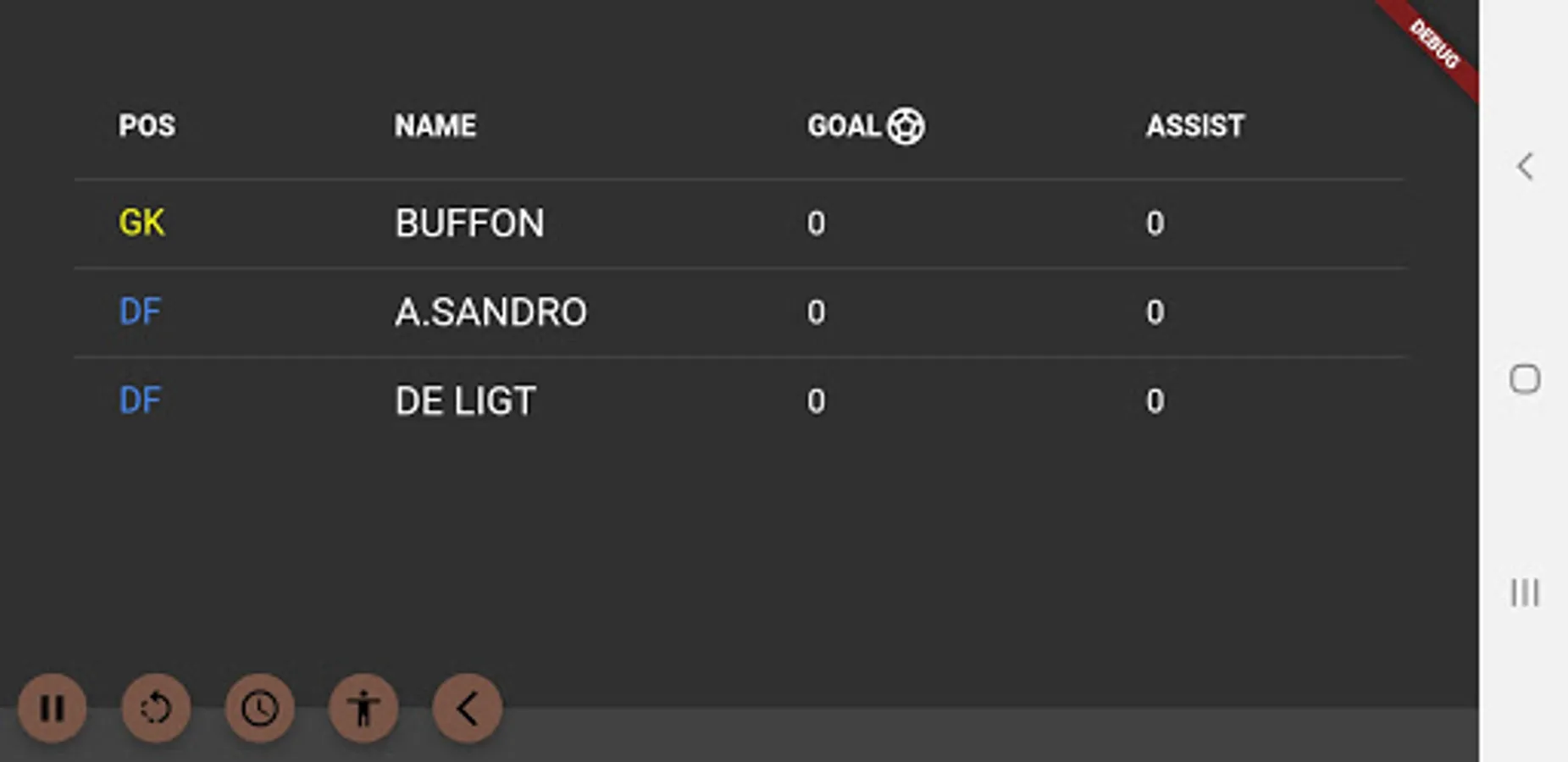This screenshot has width=1568, height=762.
Task: Click the soccer ball icon beside GOAL
Action: [x=906, y=126]
